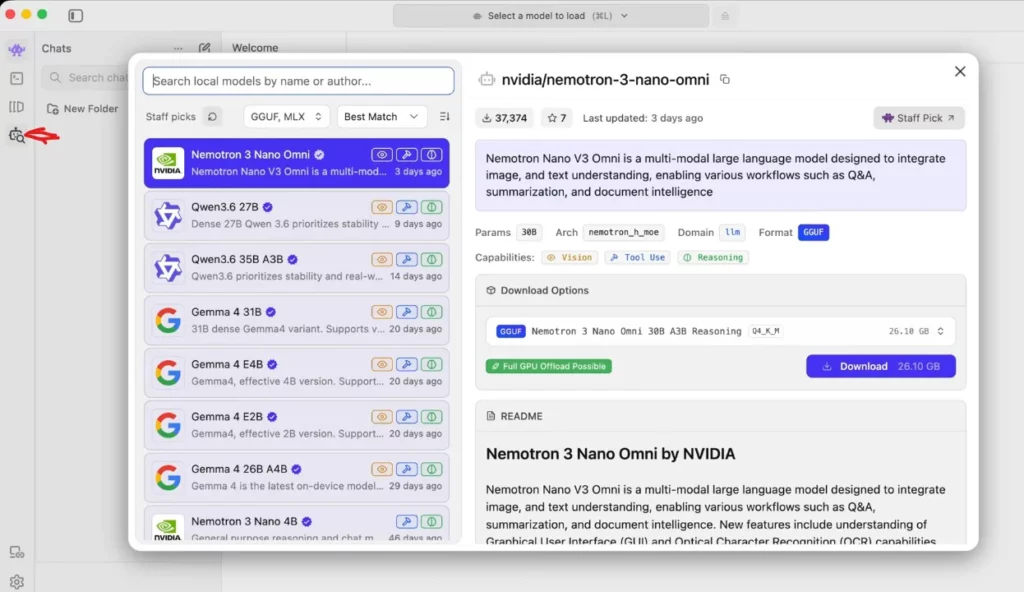The image size is (1024, 592).
Task: Click the Vision eye icon on Gemma 4 31B
Action: [x=381, y=312]
